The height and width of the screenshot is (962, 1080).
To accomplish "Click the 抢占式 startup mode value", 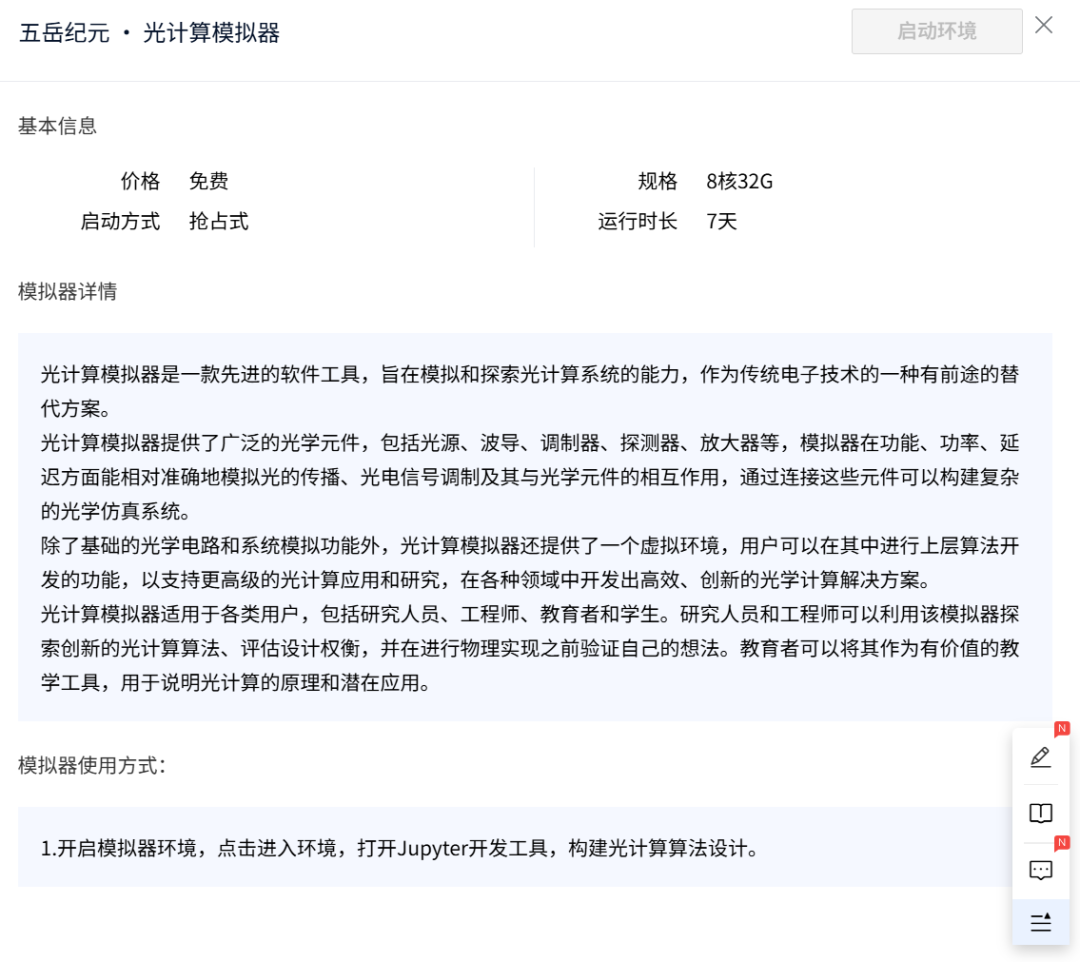I will [219, 221].
